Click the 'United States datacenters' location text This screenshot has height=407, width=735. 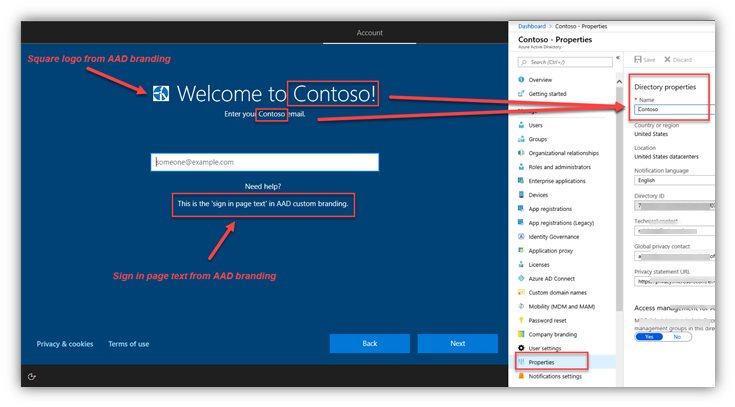[666, 157]
